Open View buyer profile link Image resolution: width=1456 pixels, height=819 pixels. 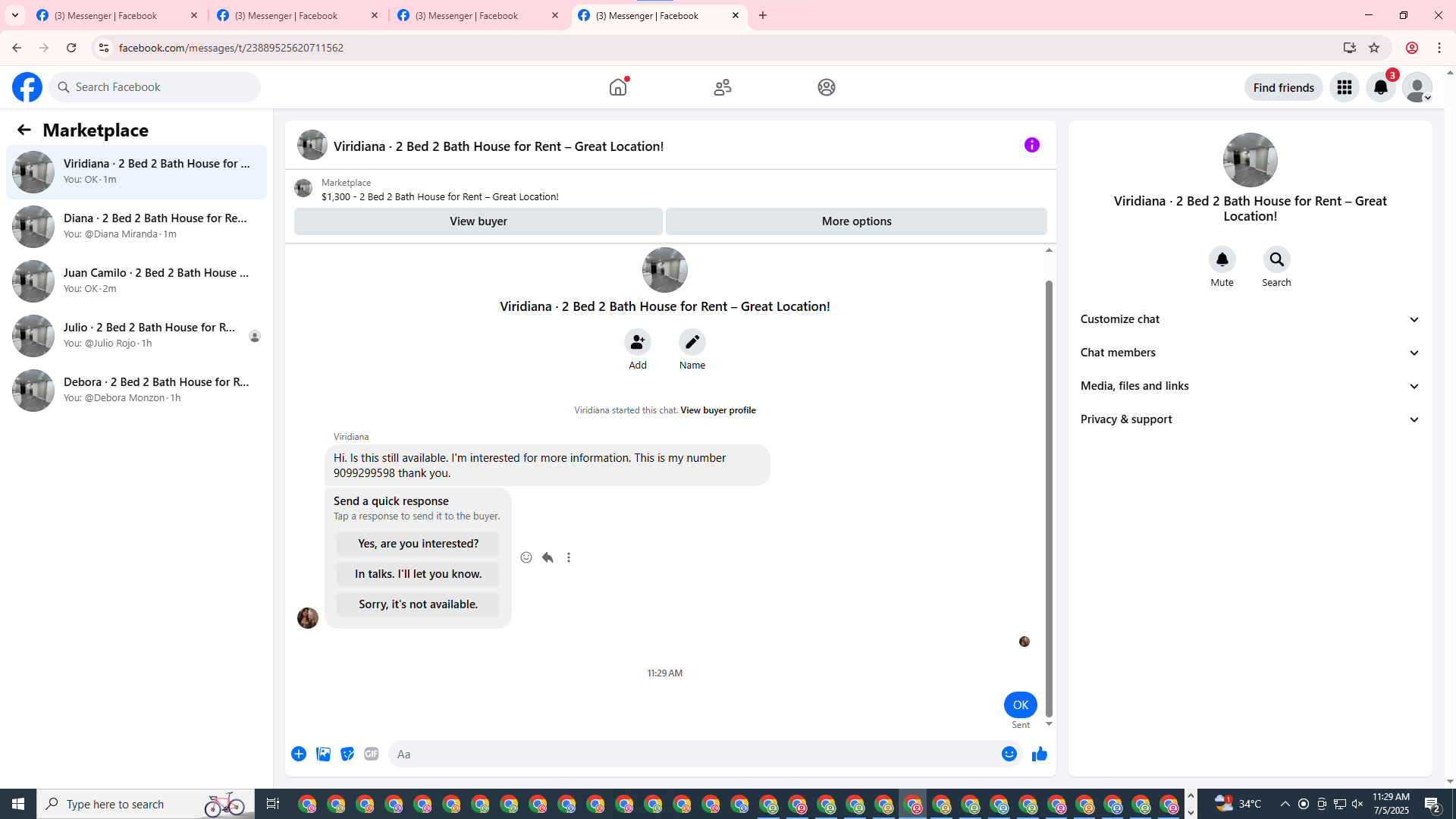pos(717,410)
